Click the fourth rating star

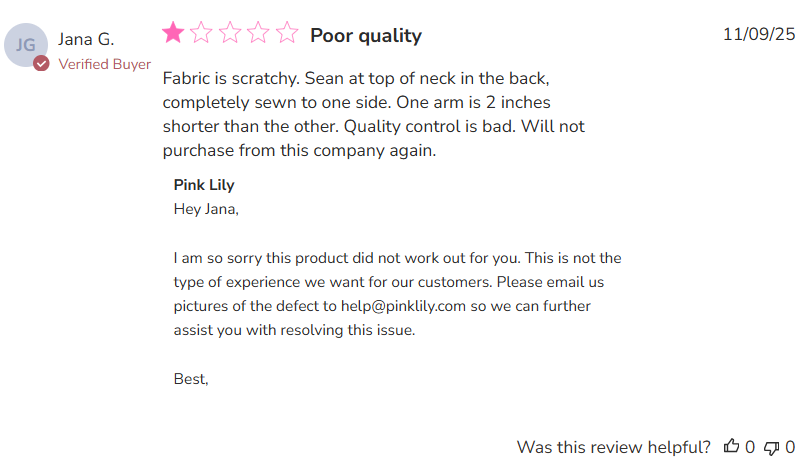[259, 34]
